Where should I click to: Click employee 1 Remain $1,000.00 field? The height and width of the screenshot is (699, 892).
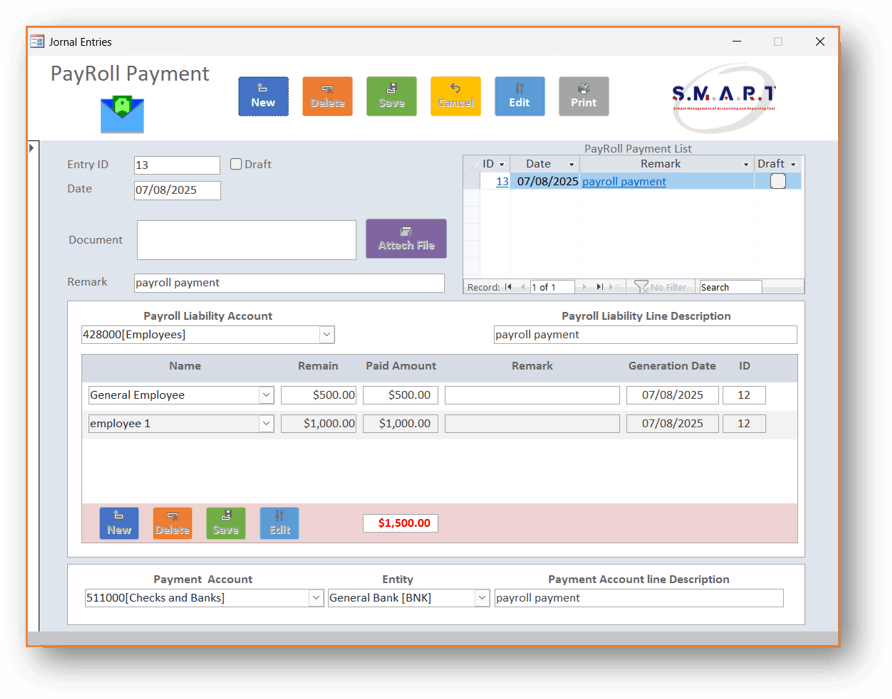pos(319,423)
